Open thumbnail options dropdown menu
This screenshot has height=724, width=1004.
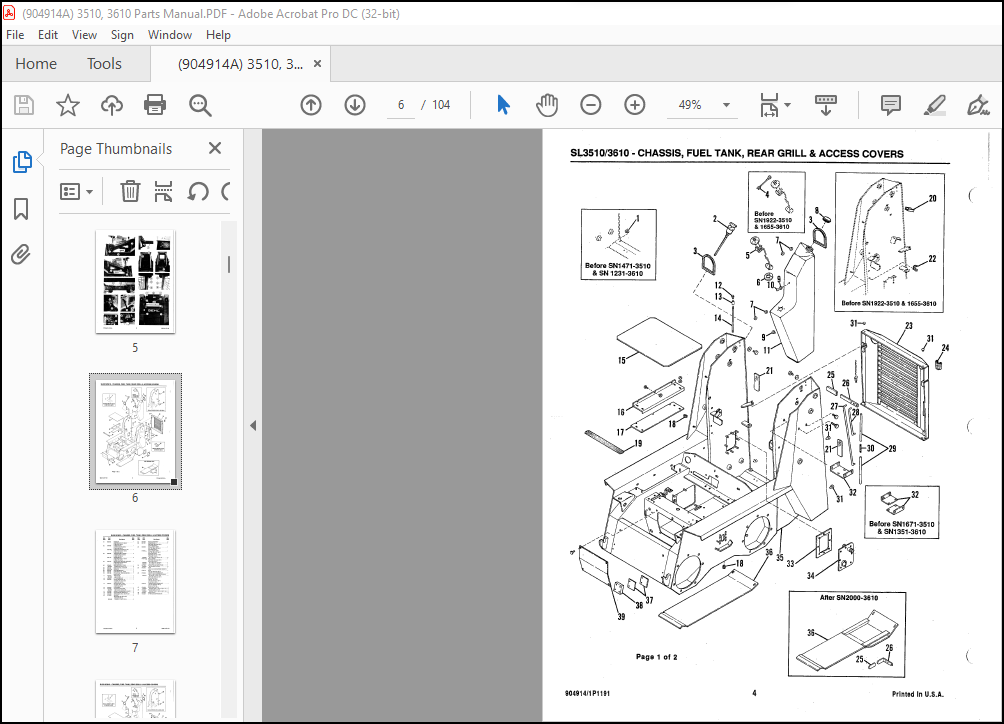pyautogui.click(x=77, y=191)
